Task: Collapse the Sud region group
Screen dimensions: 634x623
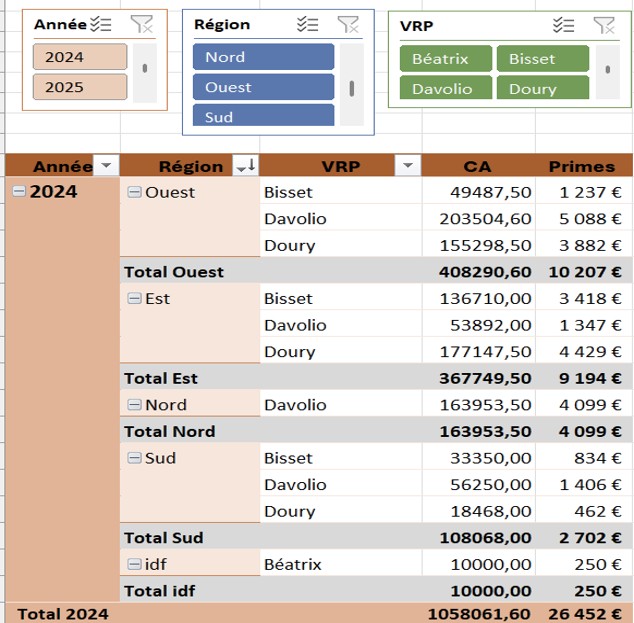Action: point(134,458)
